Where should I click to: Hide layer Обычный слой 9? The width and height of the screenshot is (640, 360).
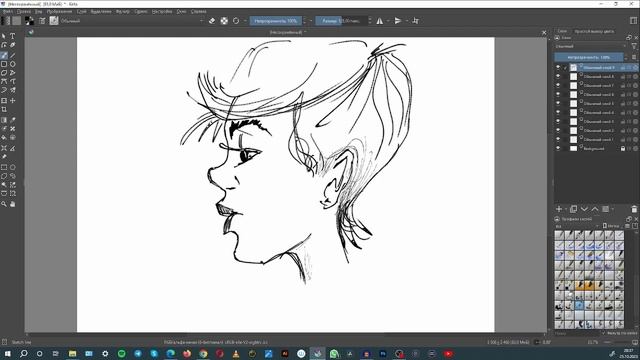(x=558, y=67)
